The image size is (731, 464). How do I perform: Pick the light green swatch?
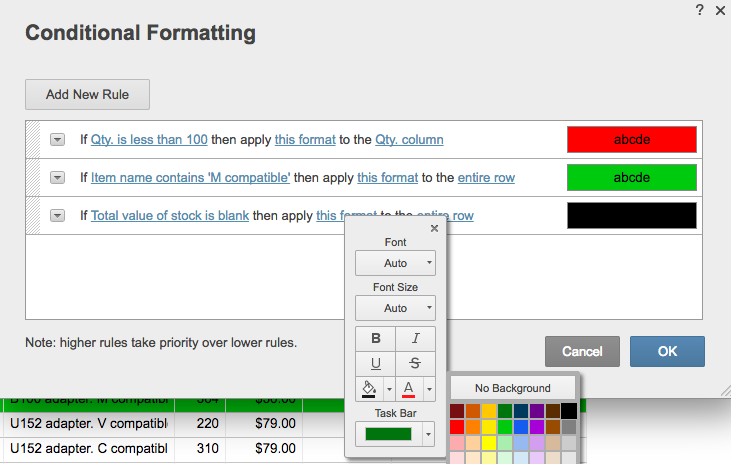[505, 443]
